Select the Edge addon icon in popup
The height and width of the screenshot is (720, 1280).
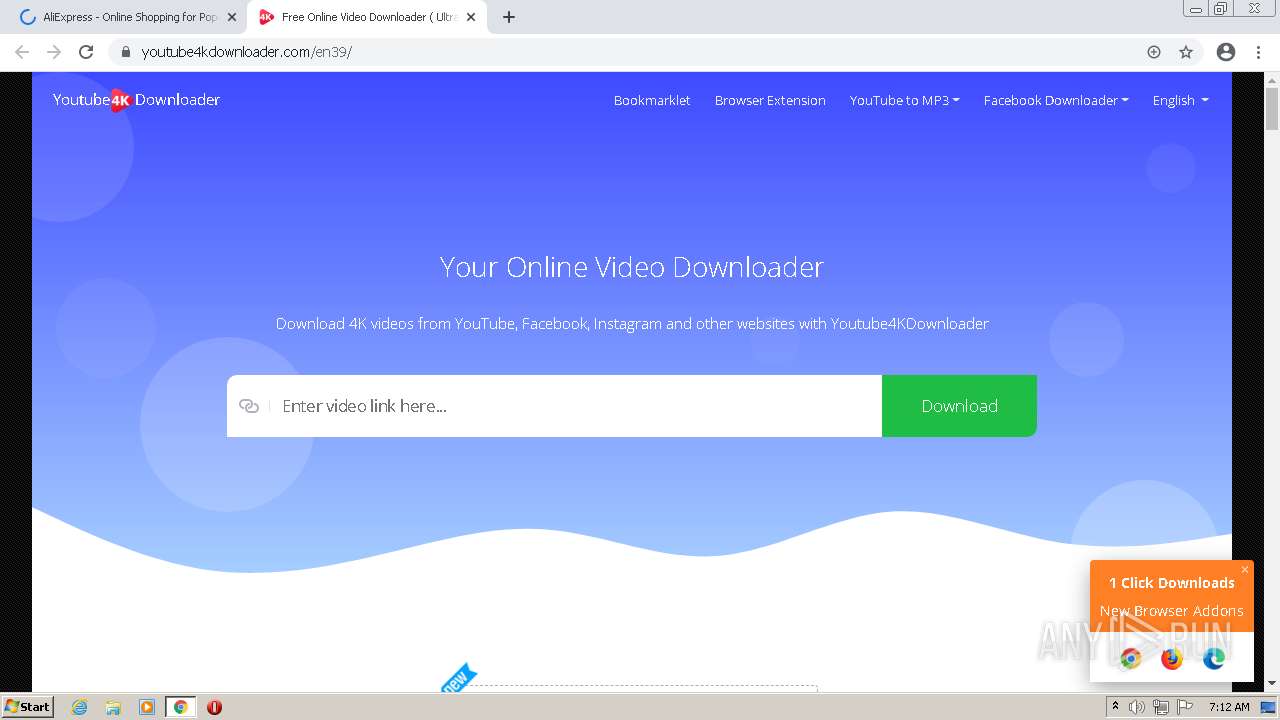[1214, 658]
